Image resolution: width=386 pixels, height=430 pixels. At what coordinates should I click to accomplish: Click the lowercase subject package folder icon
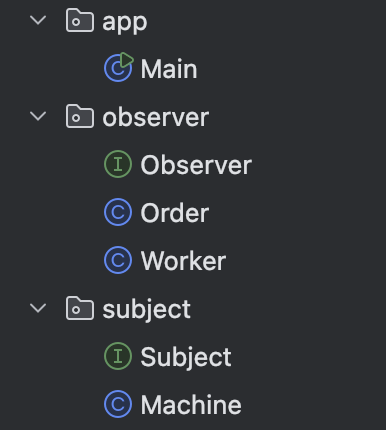pyautogui.click(x=80, y=308)
